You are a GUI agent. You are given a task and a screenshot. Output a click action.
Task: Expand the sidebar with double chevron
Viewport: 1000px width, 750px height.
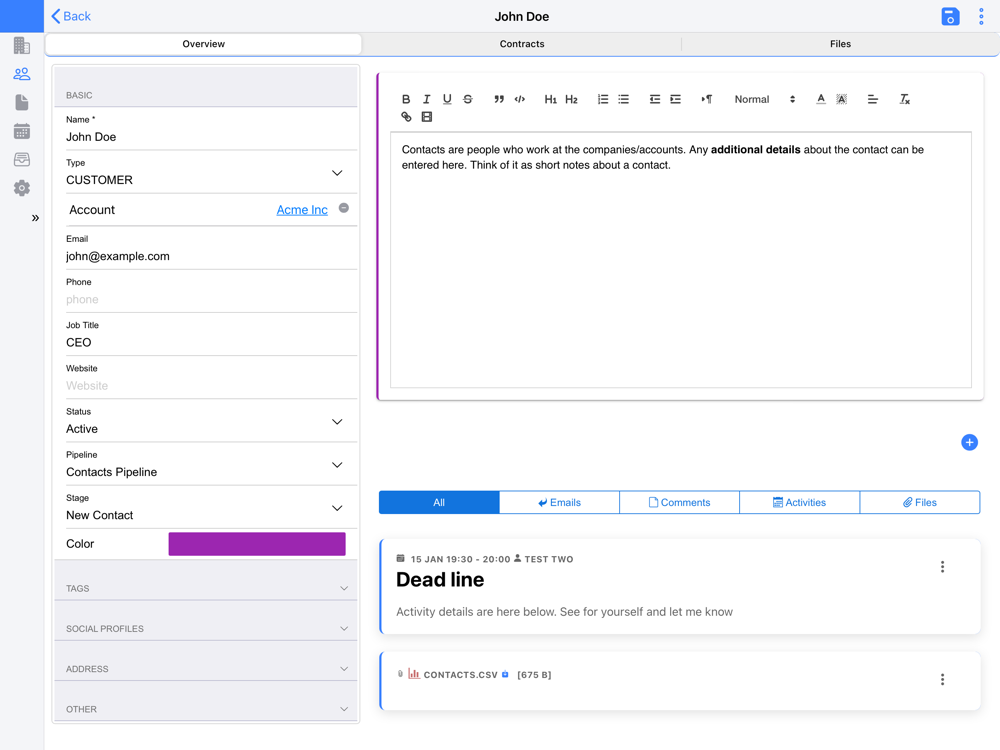(35, 218)
